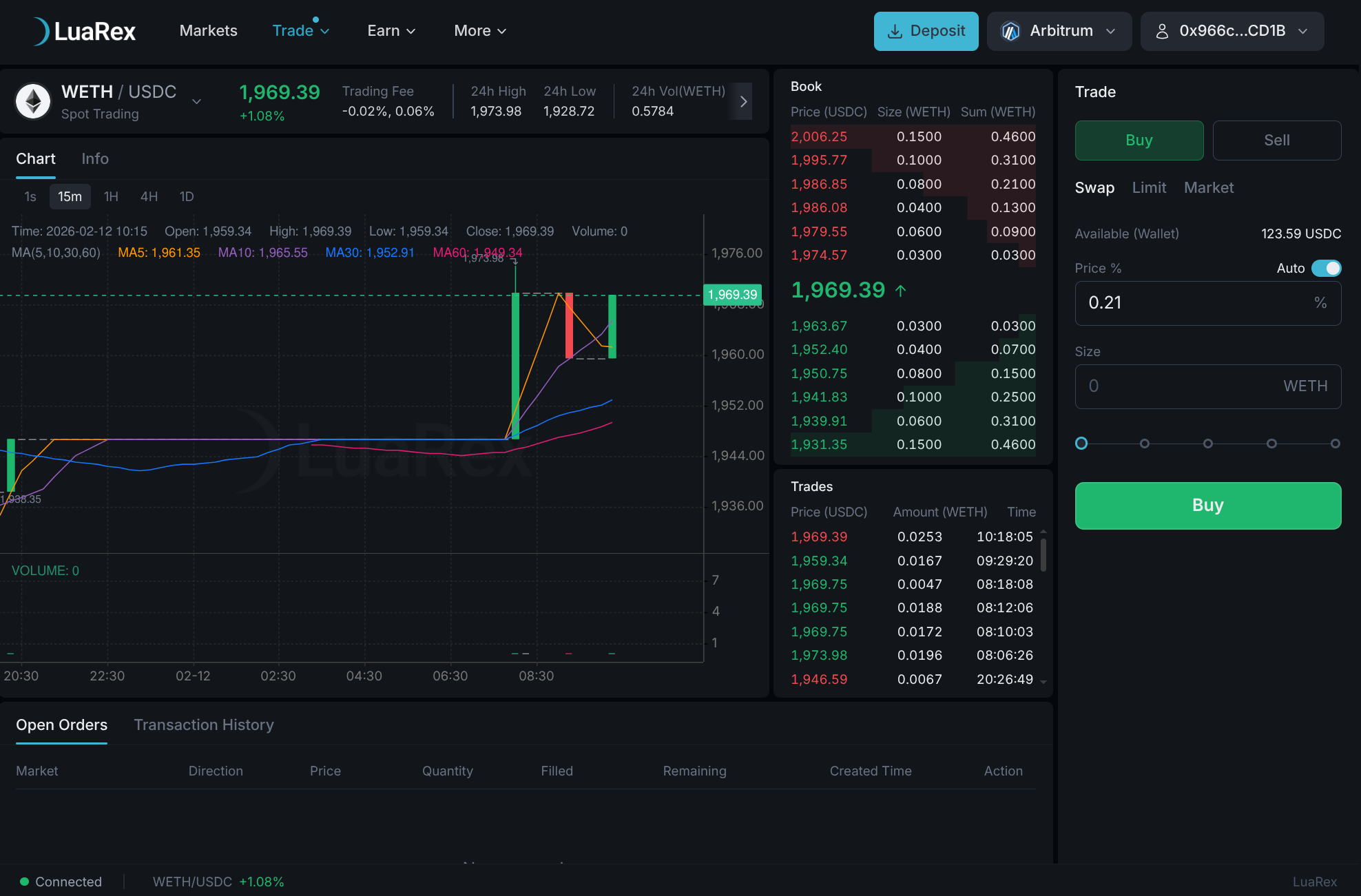Set size slider to 50% stop
Screen dimensions: 1361x896
pyautogui.click(x=1208, y=444)
